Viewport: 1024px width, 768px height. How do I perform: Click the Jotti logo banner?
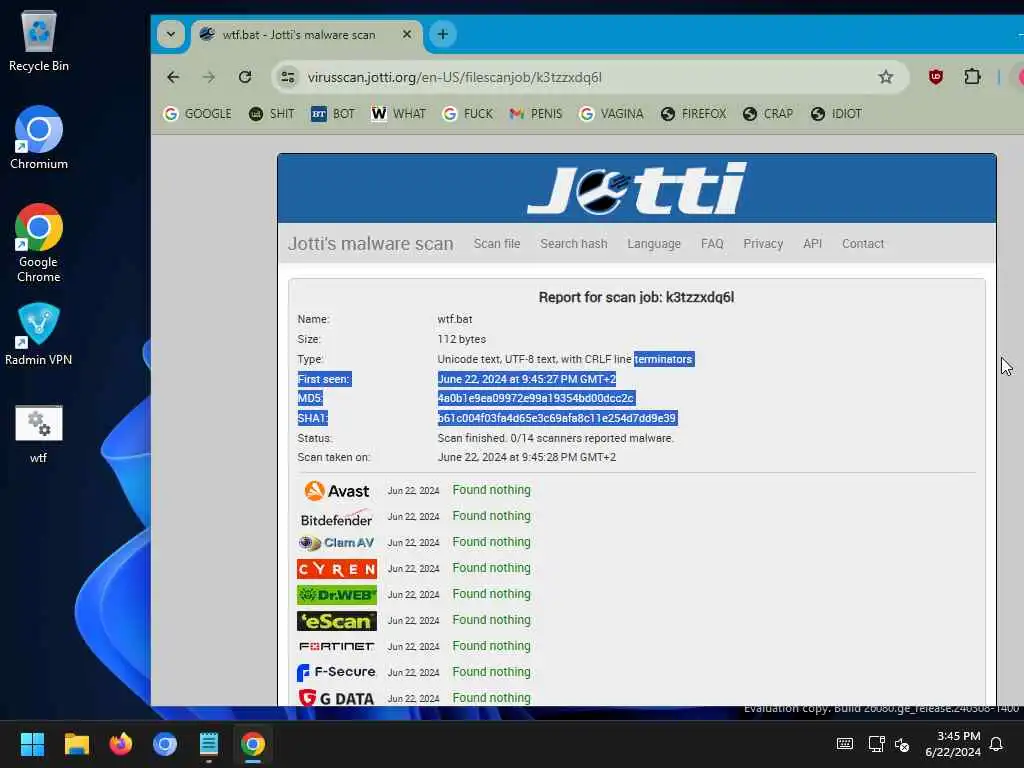tap(637, 189)
